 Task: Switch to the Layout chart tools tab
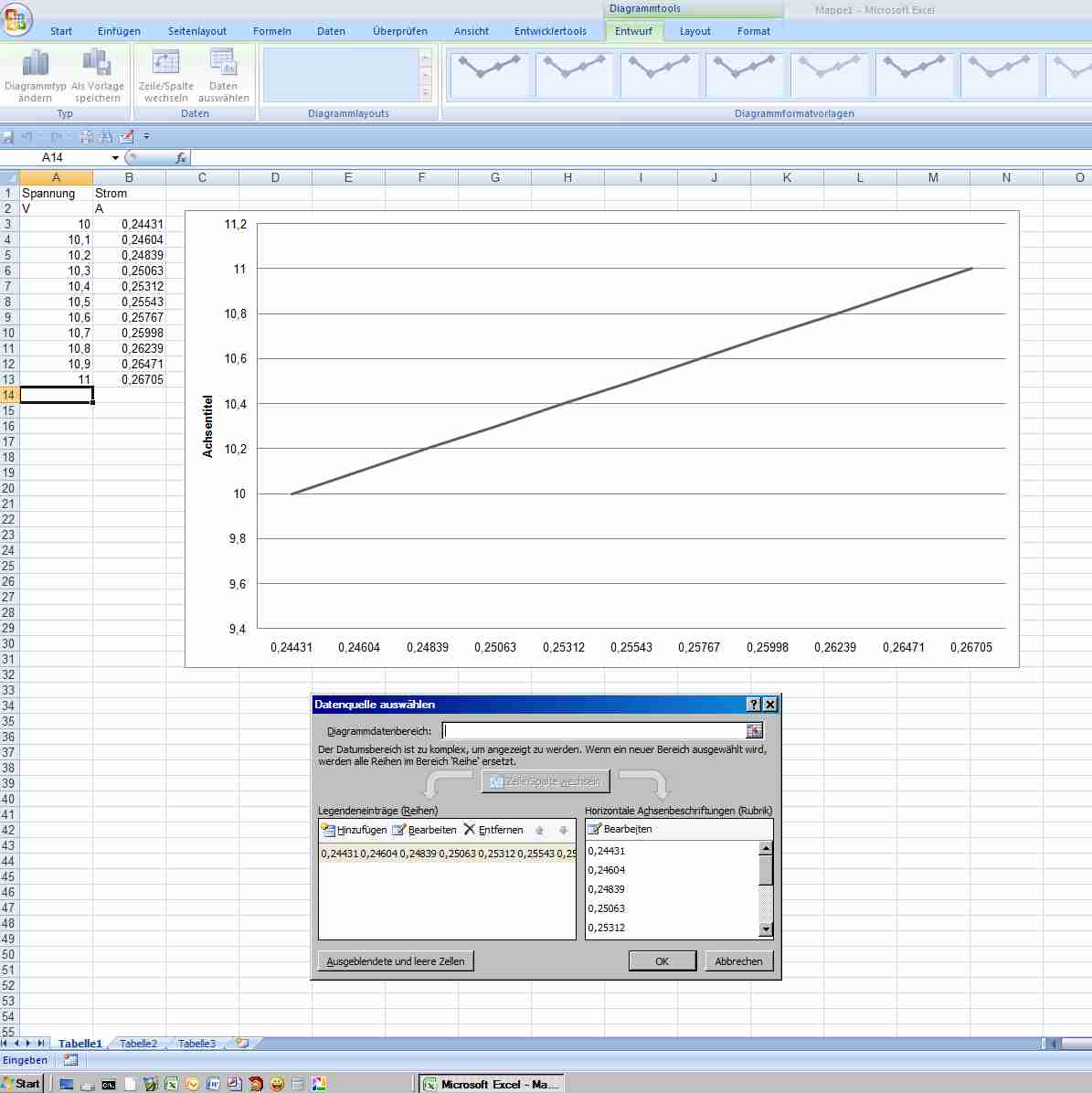click(x=694, y=31)
